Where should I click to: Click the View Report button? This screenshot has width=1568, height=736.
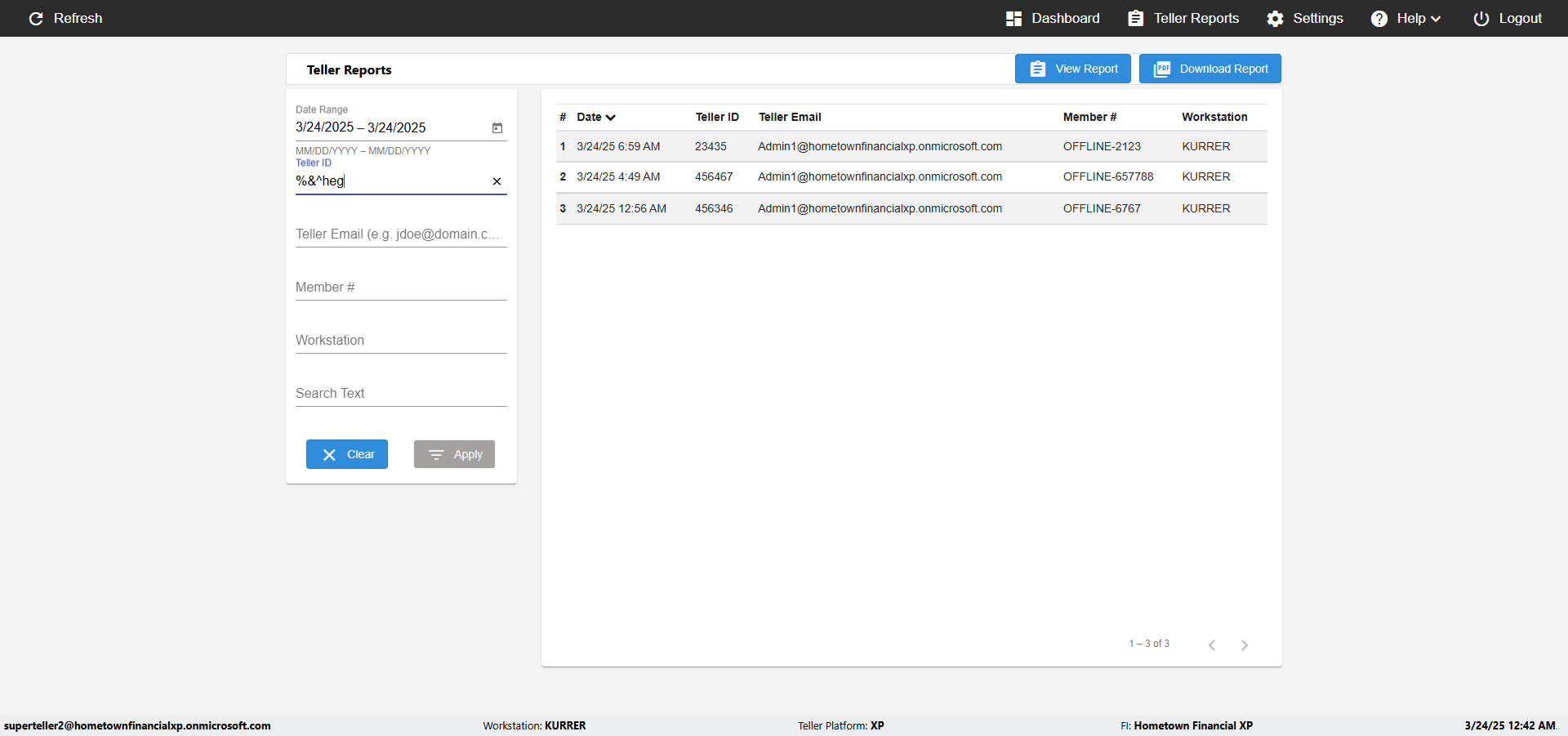[1073, 69]
